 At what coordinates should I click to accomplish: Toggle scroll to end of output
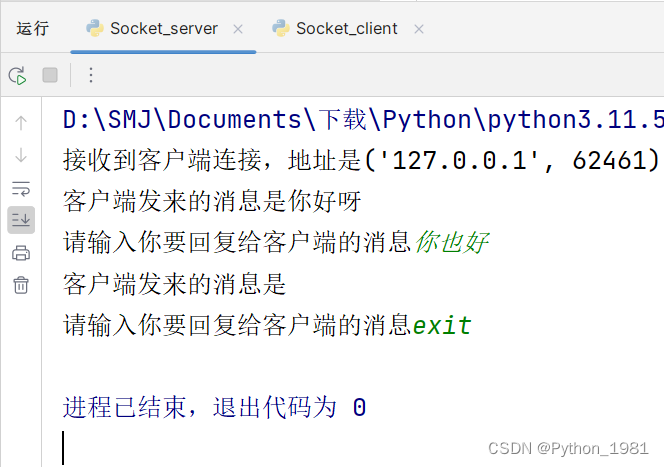pos(21,220)
